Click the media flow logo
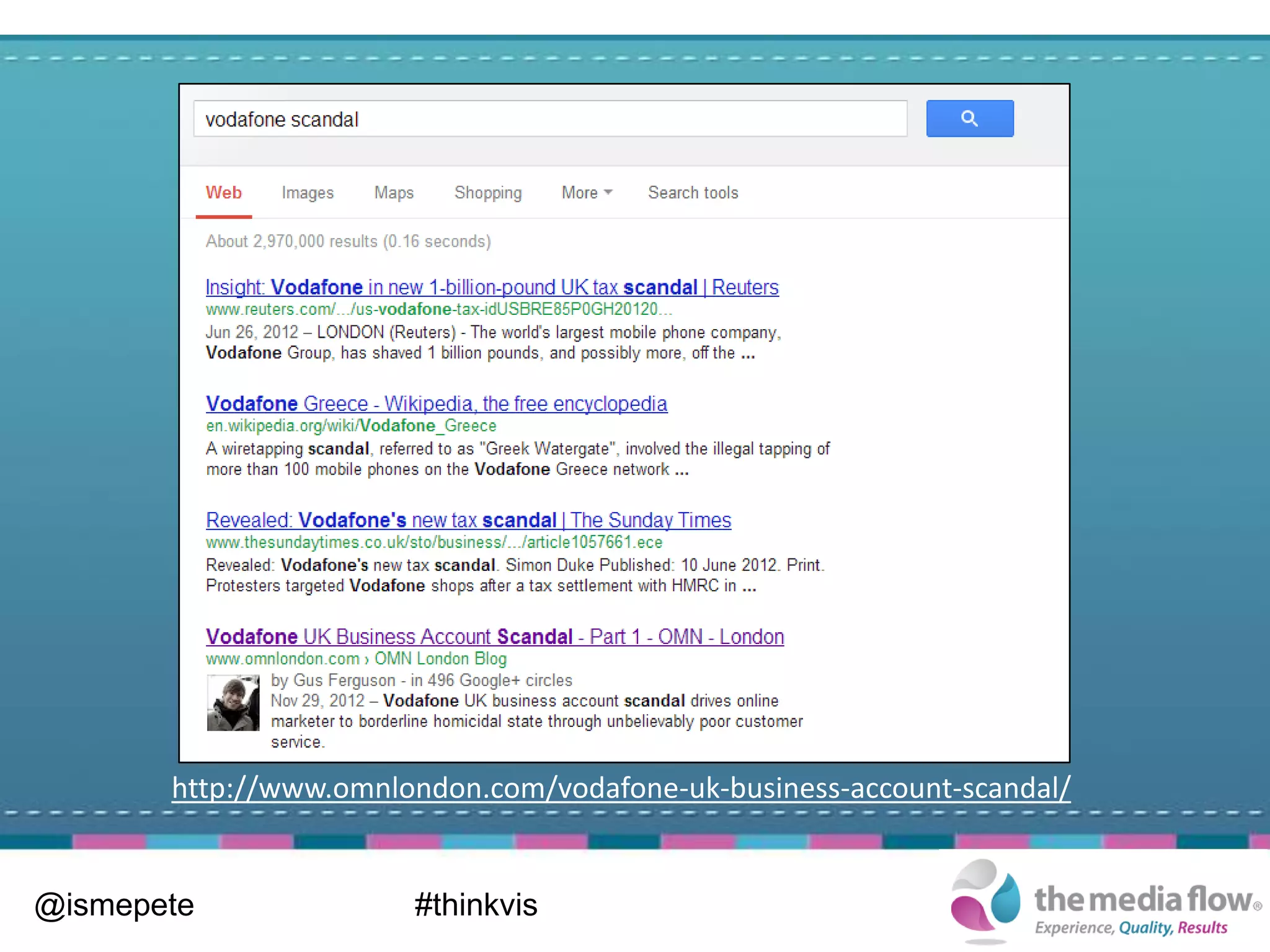The image size is (1270, 952). [x=1106, y=901]
